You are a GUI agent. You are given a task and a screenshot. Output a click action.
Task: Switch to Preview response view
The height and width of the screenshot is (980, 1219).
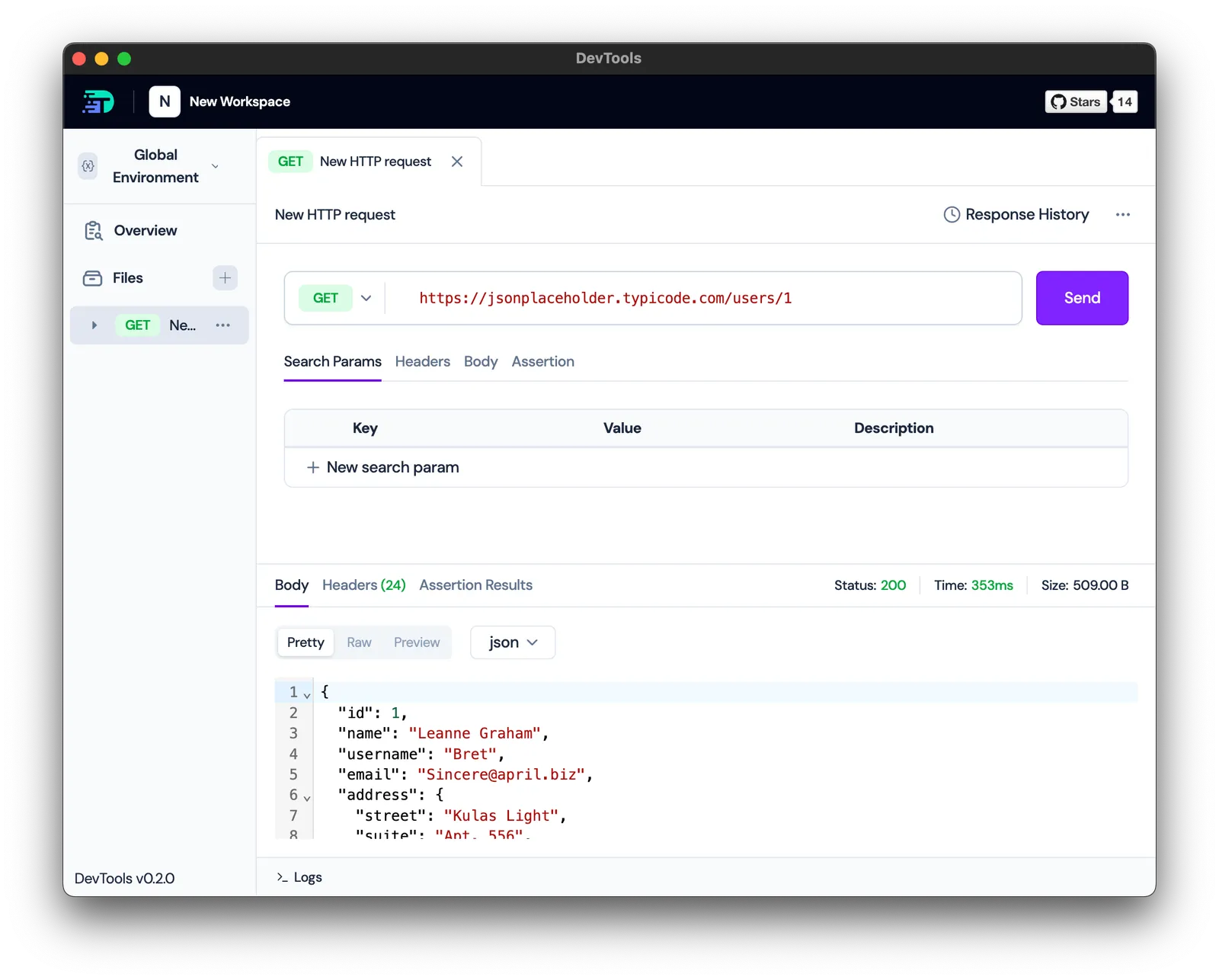417,642
